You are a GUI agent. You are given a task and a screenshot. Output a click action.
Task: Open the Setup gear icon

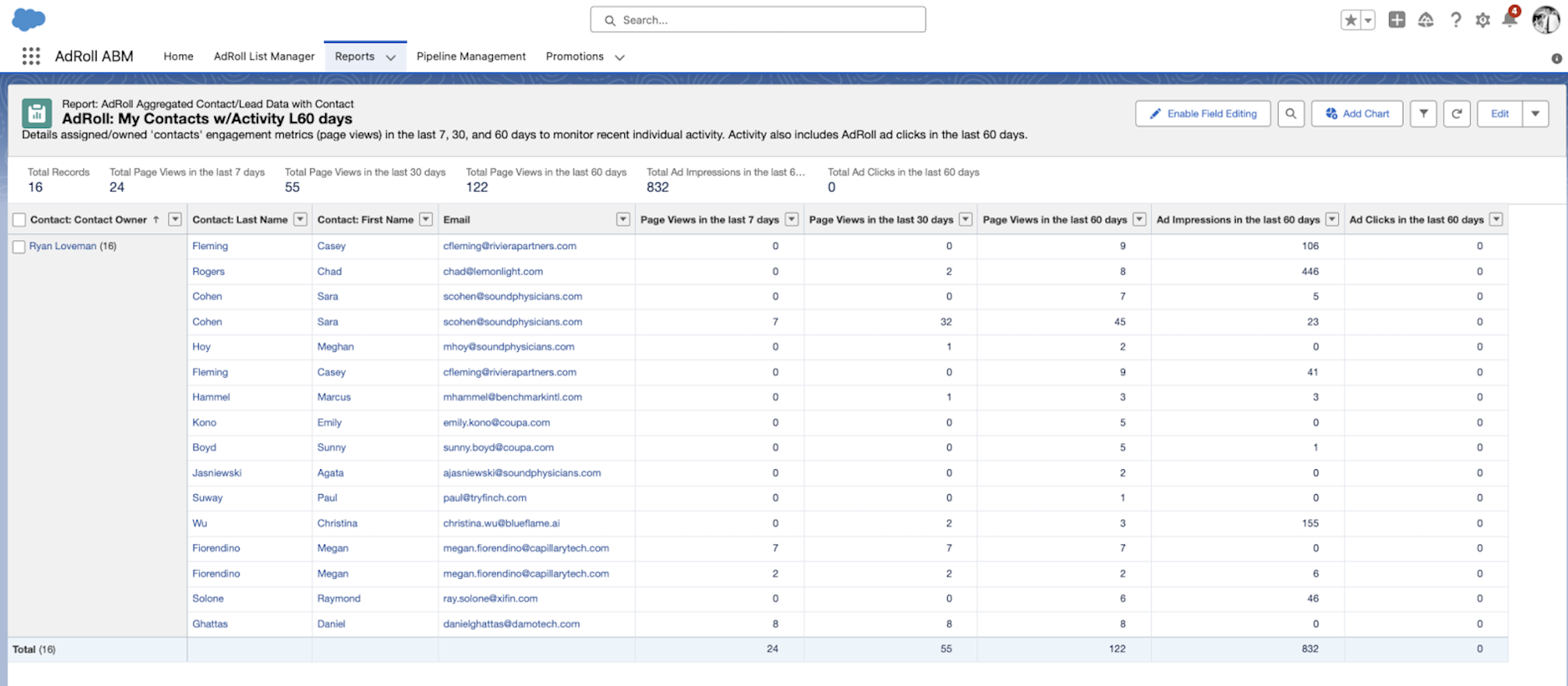1482,20
